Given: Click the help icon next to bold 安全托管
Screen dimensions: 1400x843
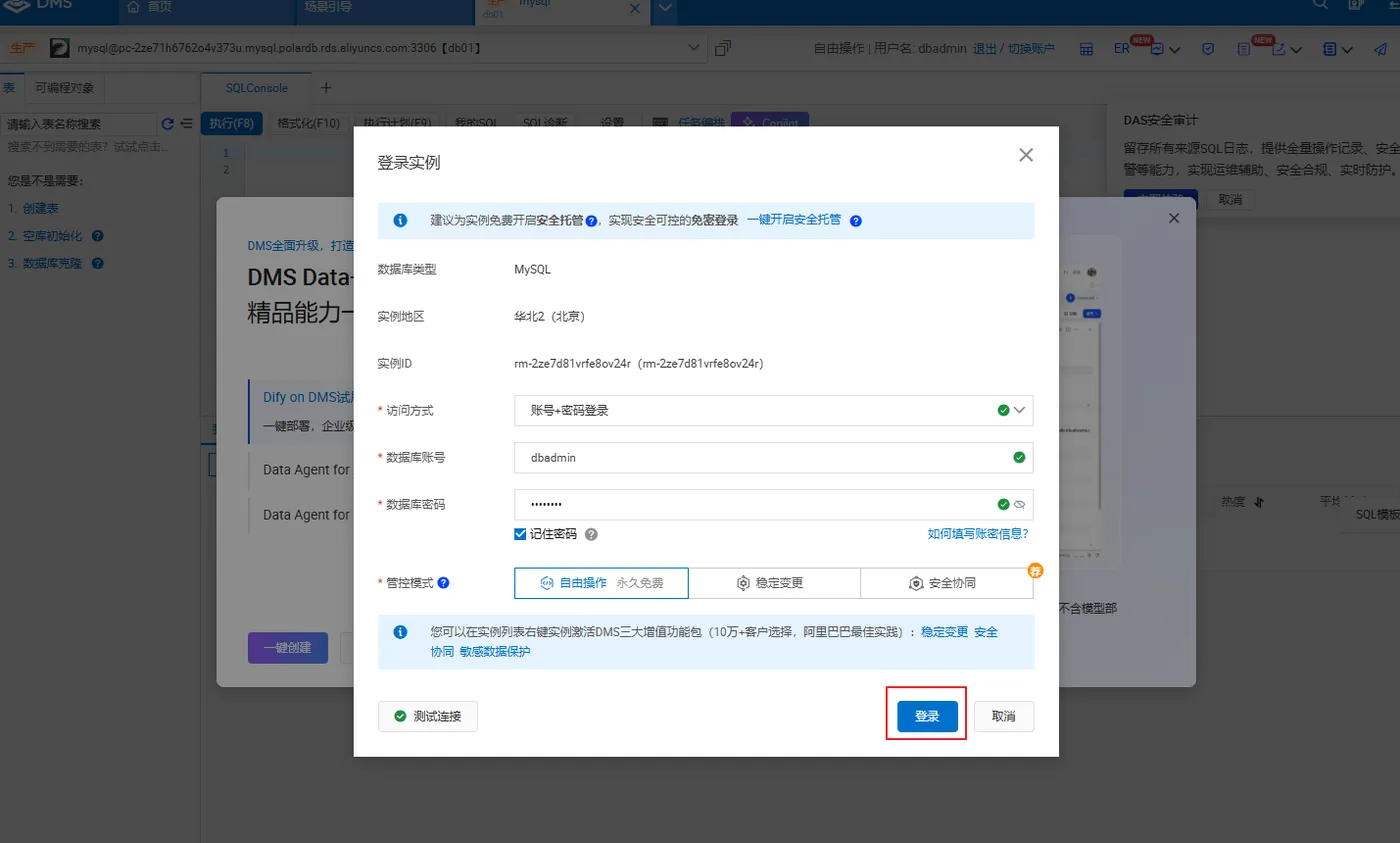Looking at the screenshot, I should 591,221.
